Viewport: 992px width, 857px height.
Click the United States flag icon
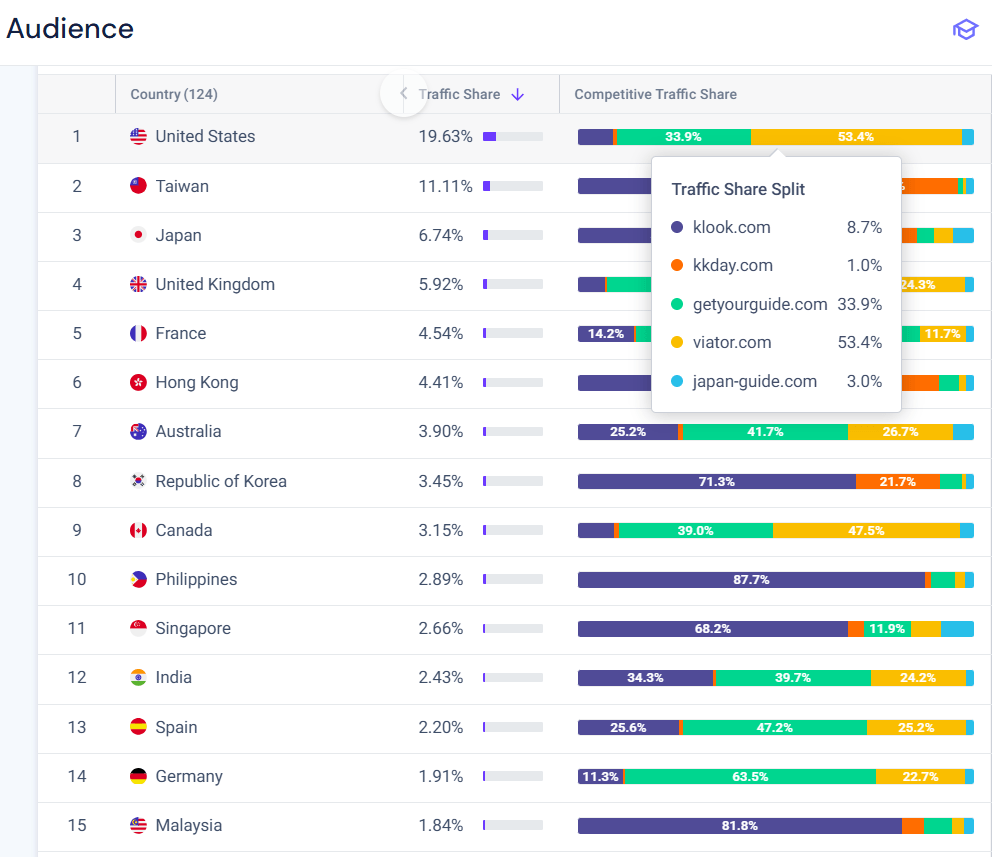(x=138, y=137)
